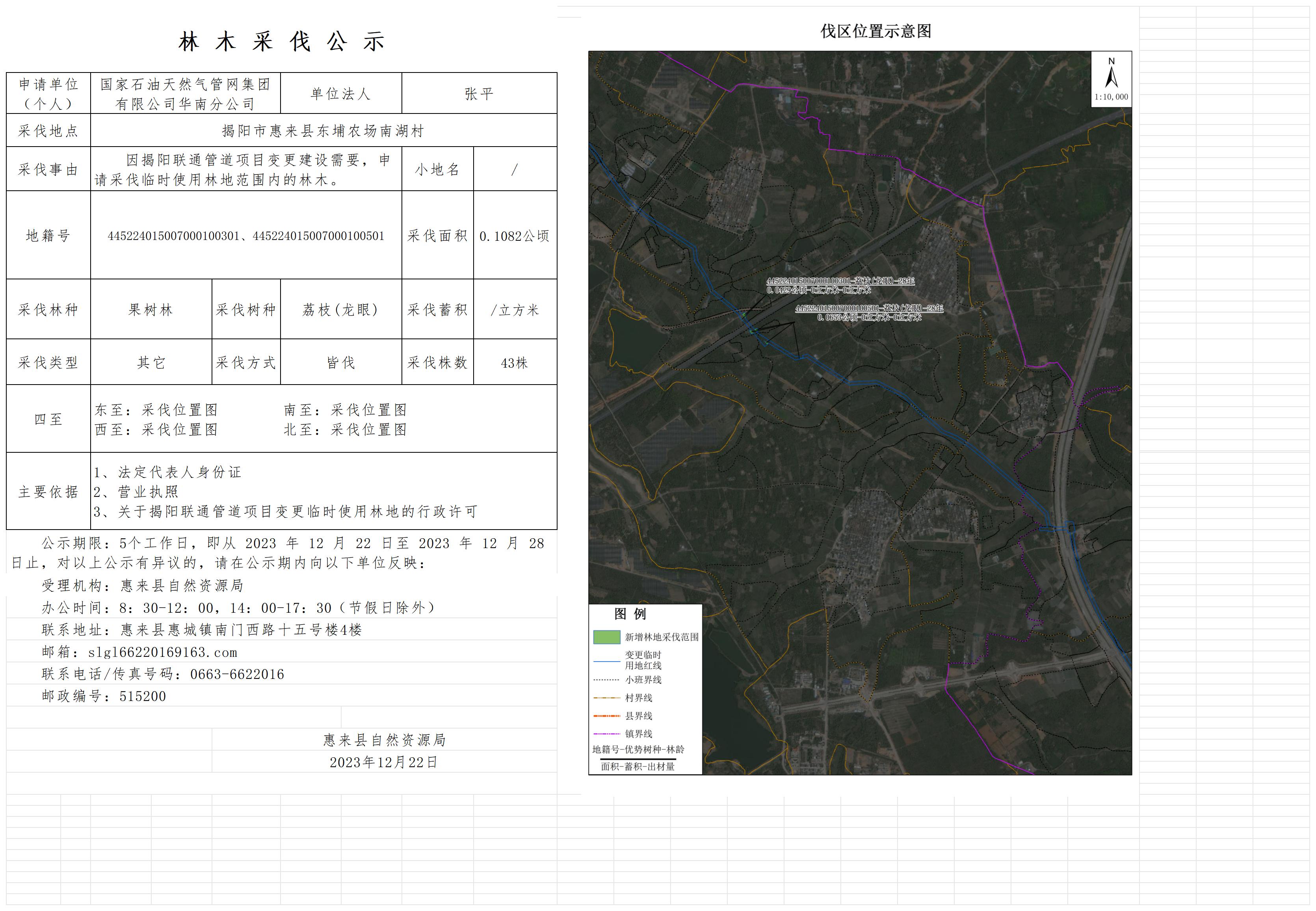Click the 伐区位置示意图 map title
The image size is (1316, 911).
875,32
